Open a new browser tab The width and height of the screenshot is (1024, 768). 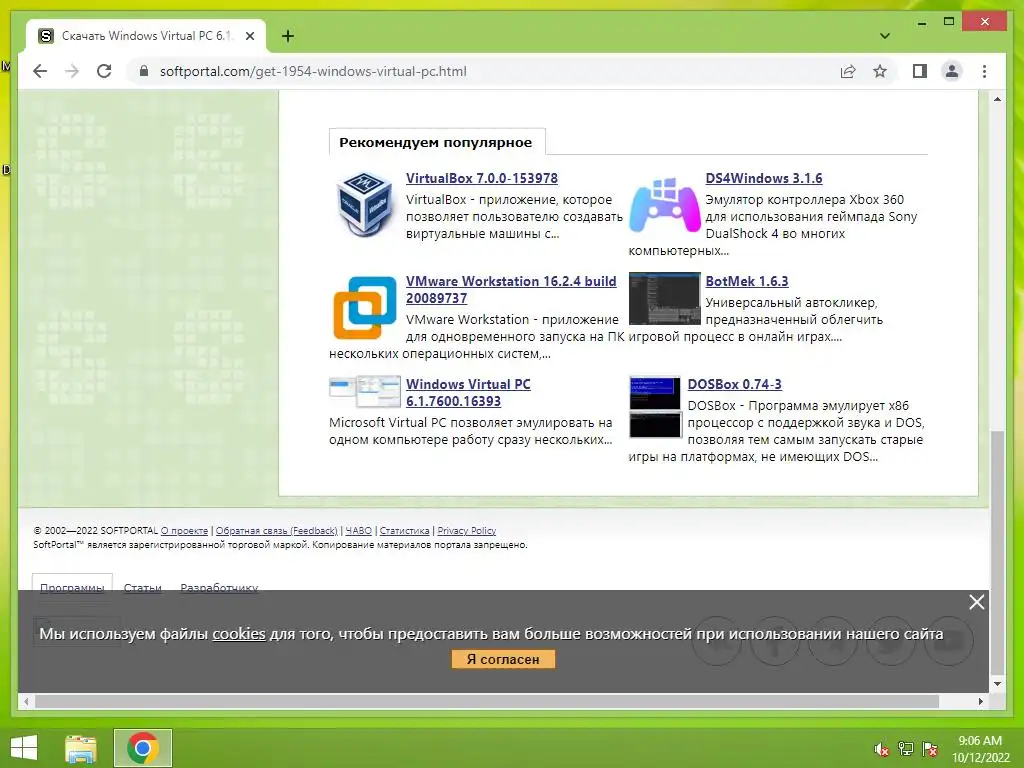[x=288, y=36]
